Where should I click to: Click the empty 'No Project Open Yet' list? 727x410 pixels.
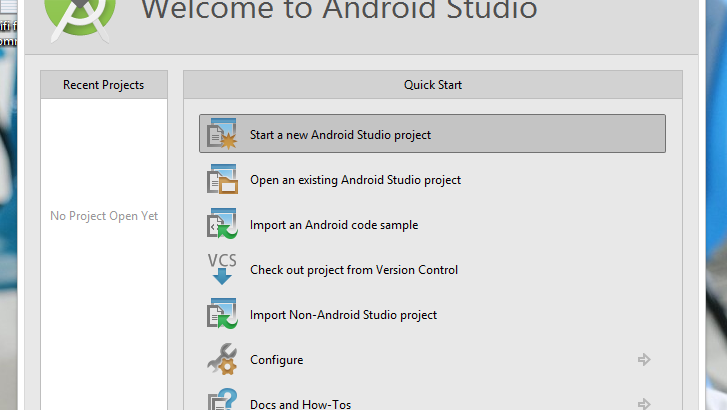point(104,216)
